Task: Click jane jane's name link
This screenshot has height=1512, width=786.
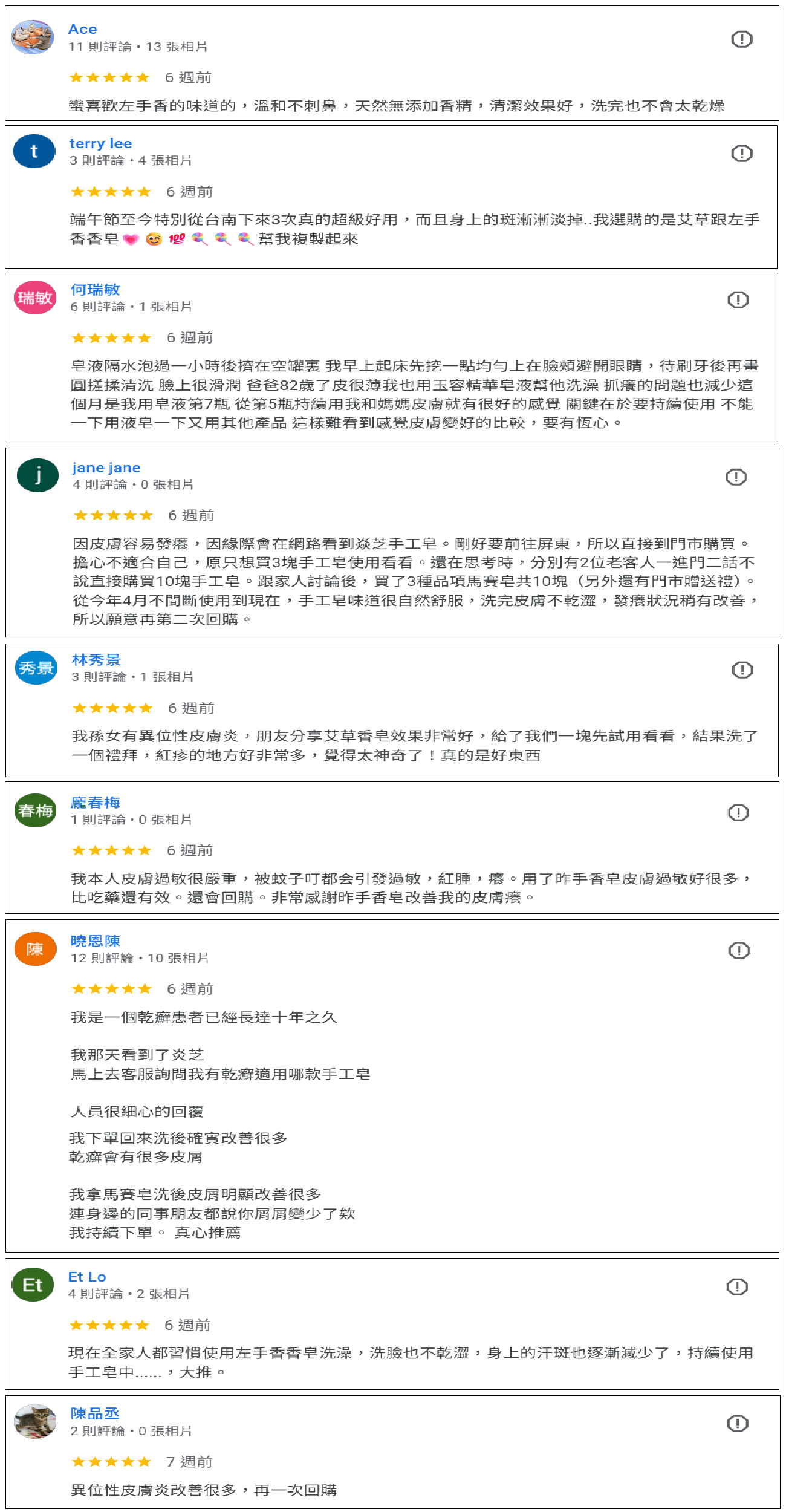Action: [x=106, y=468]
